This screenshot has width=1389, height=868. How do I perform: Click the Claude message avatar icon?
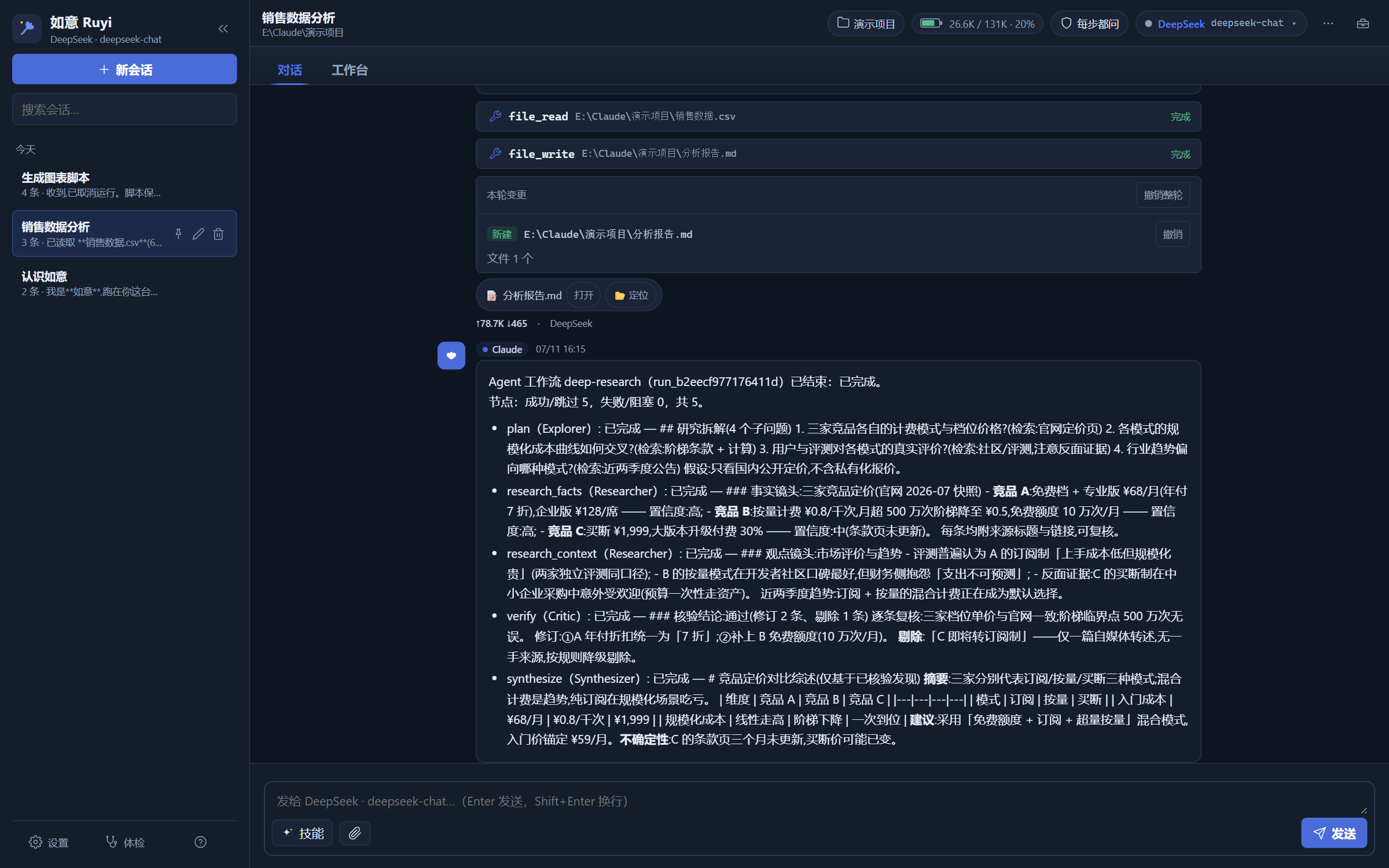click(451, 356)
